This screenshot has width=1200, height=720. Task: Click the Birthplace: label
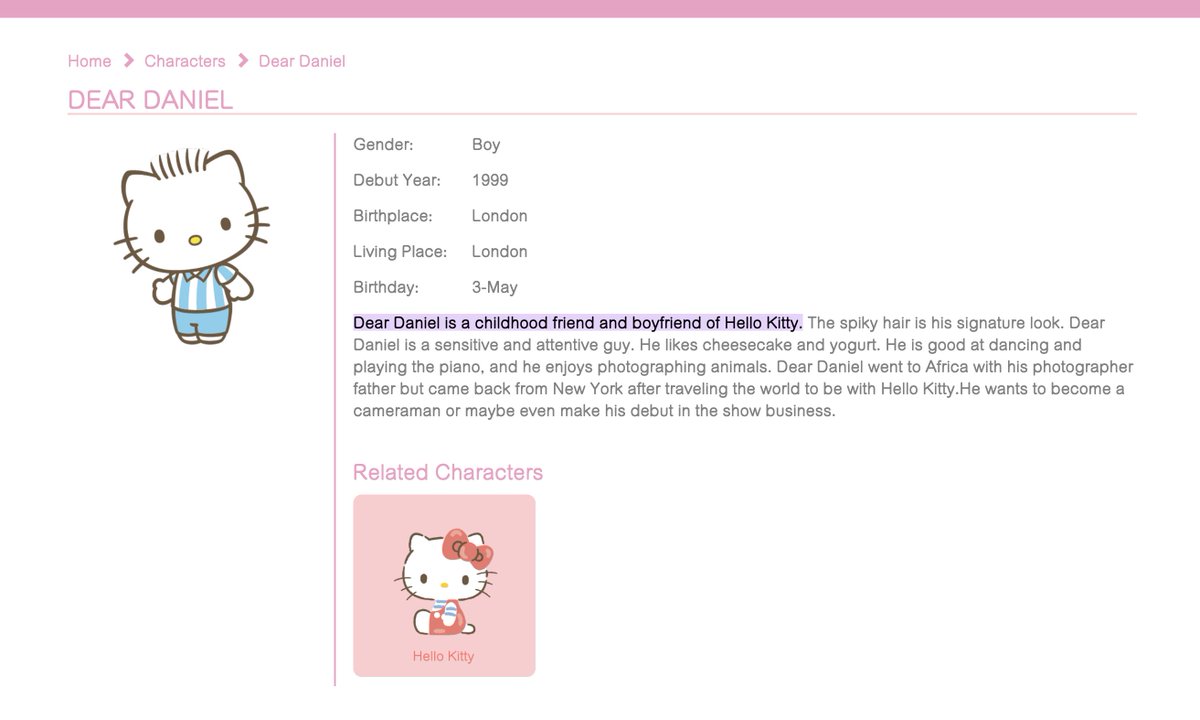tap(393, 216)
